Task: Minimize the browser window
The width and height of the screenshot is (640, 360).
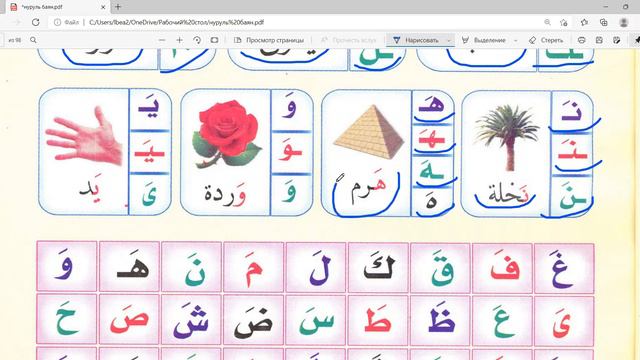Action: click(x=606, y=7)
